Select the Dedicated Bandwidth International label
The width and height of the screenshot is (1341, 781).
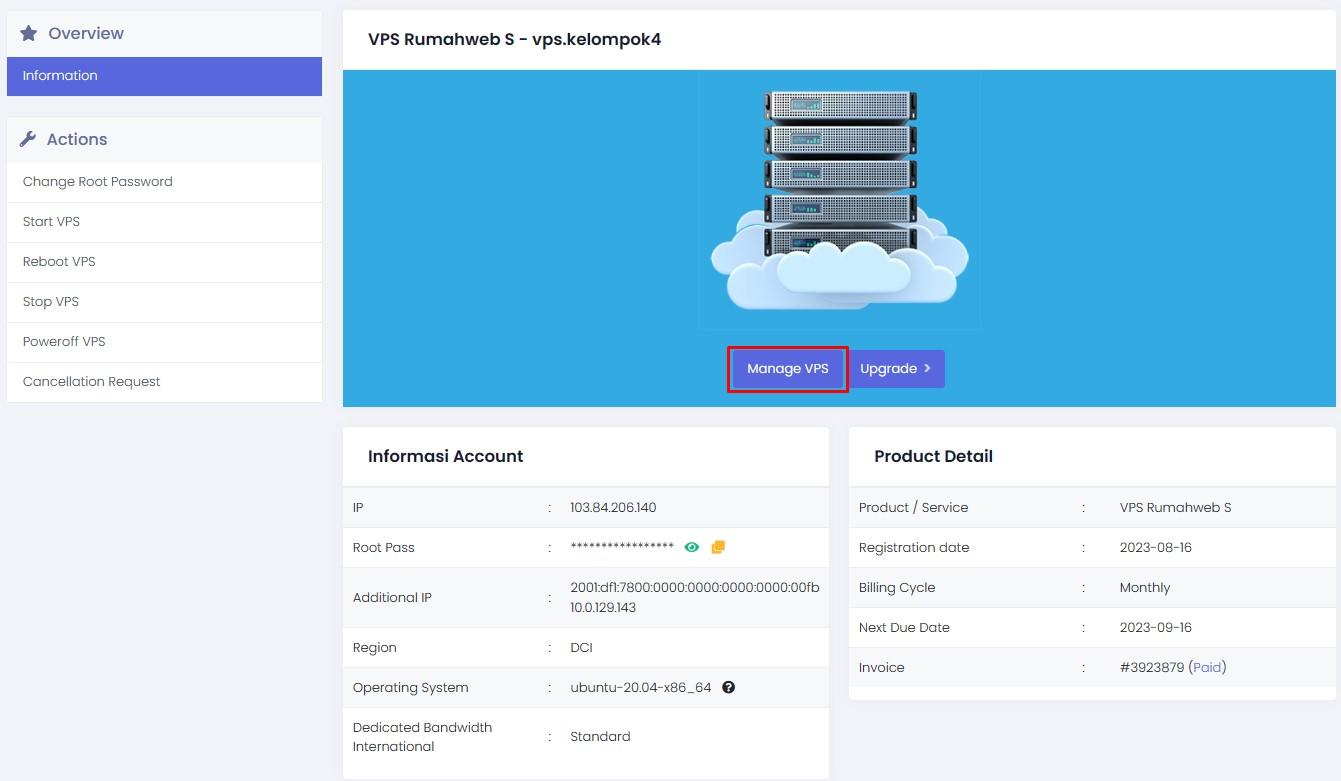(x=422, y=737)
